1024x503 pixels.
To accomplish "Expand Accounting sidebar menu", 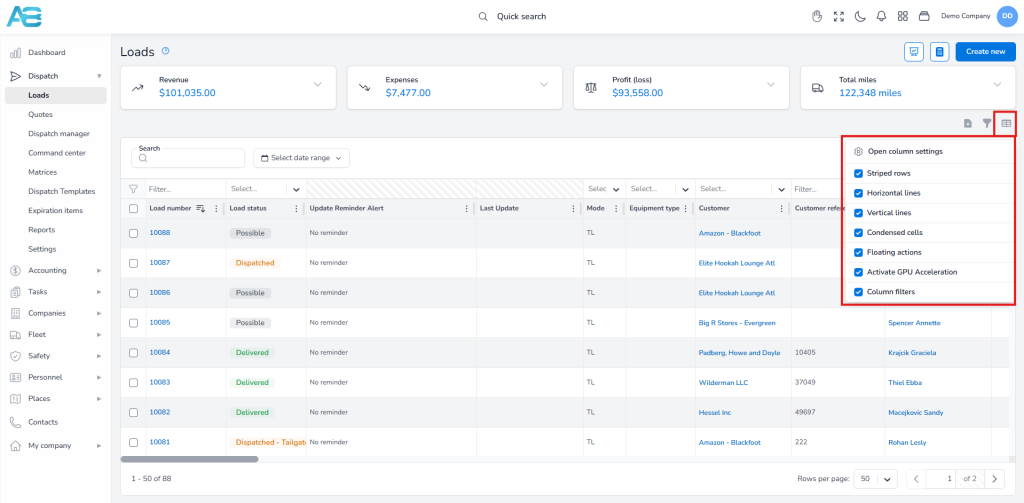I will (56, 270).
